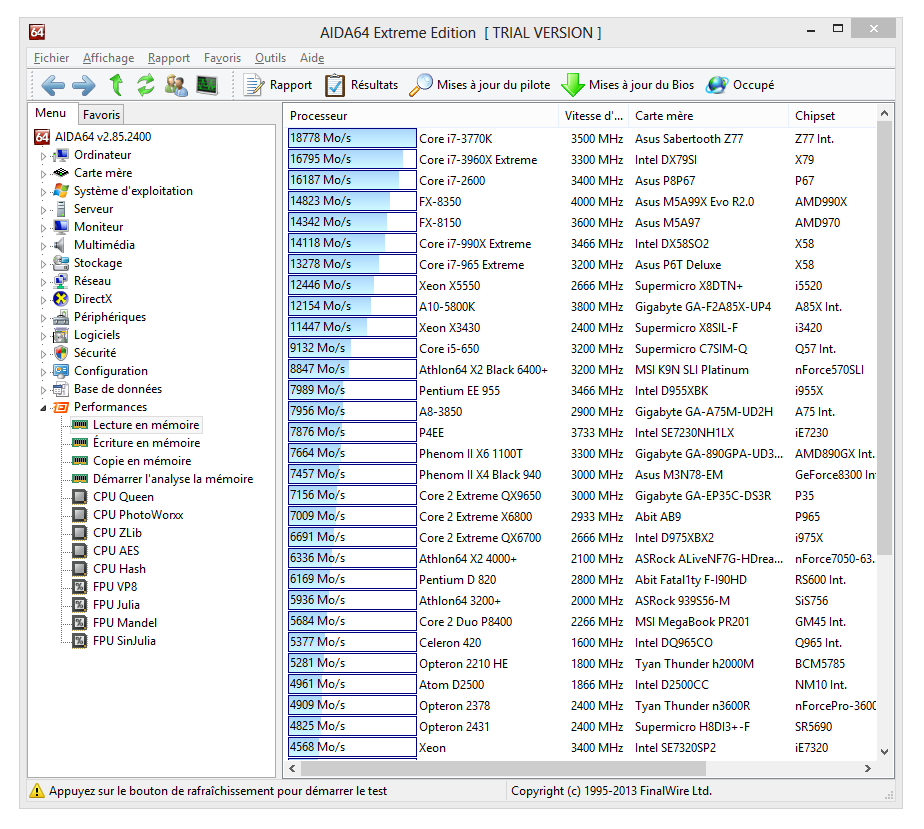The height and width of the screenshot is (829, 924).
Task: Select the Sécurité shield icon
Action: 61,353
